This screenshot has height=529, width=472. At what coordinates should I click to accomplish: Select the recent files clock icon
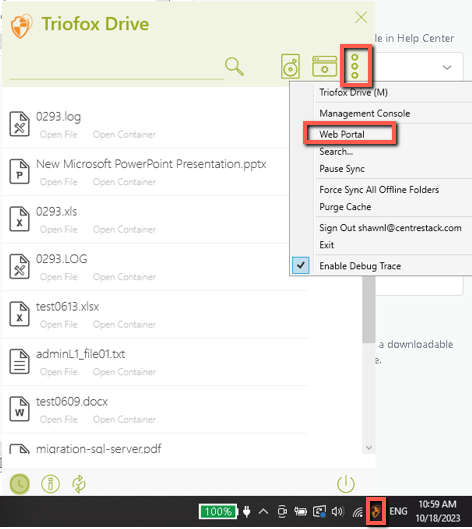pyautogui.click(x=20, y=484)
